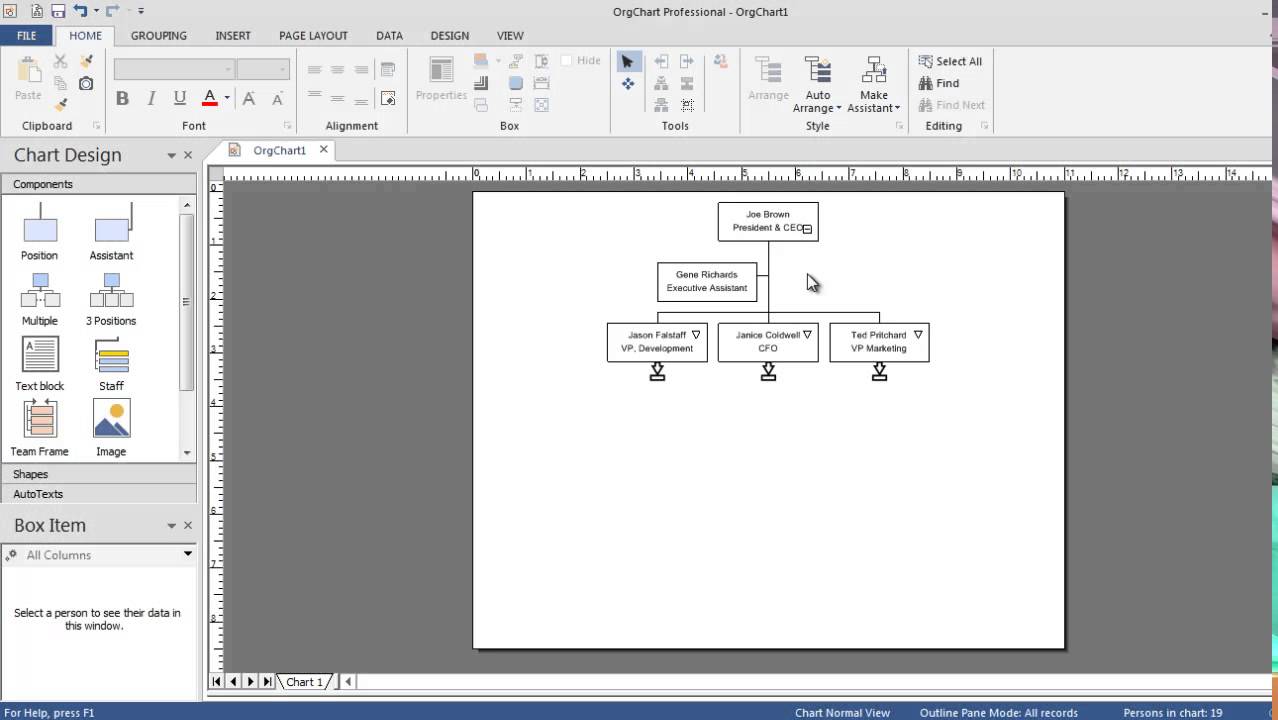Open the Chart Design pane options arrow
The width and height of the screenshot is (1278, 720).
[x=172, y=156]
